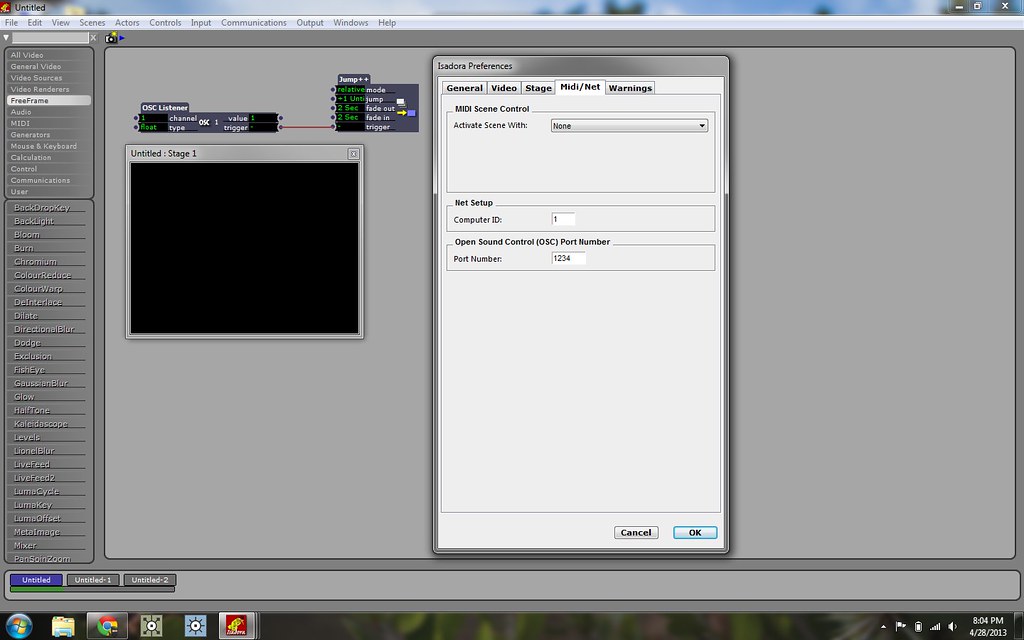Select the Generators actor category
This screenshot has width=1024, height=640.
(30, 135)
